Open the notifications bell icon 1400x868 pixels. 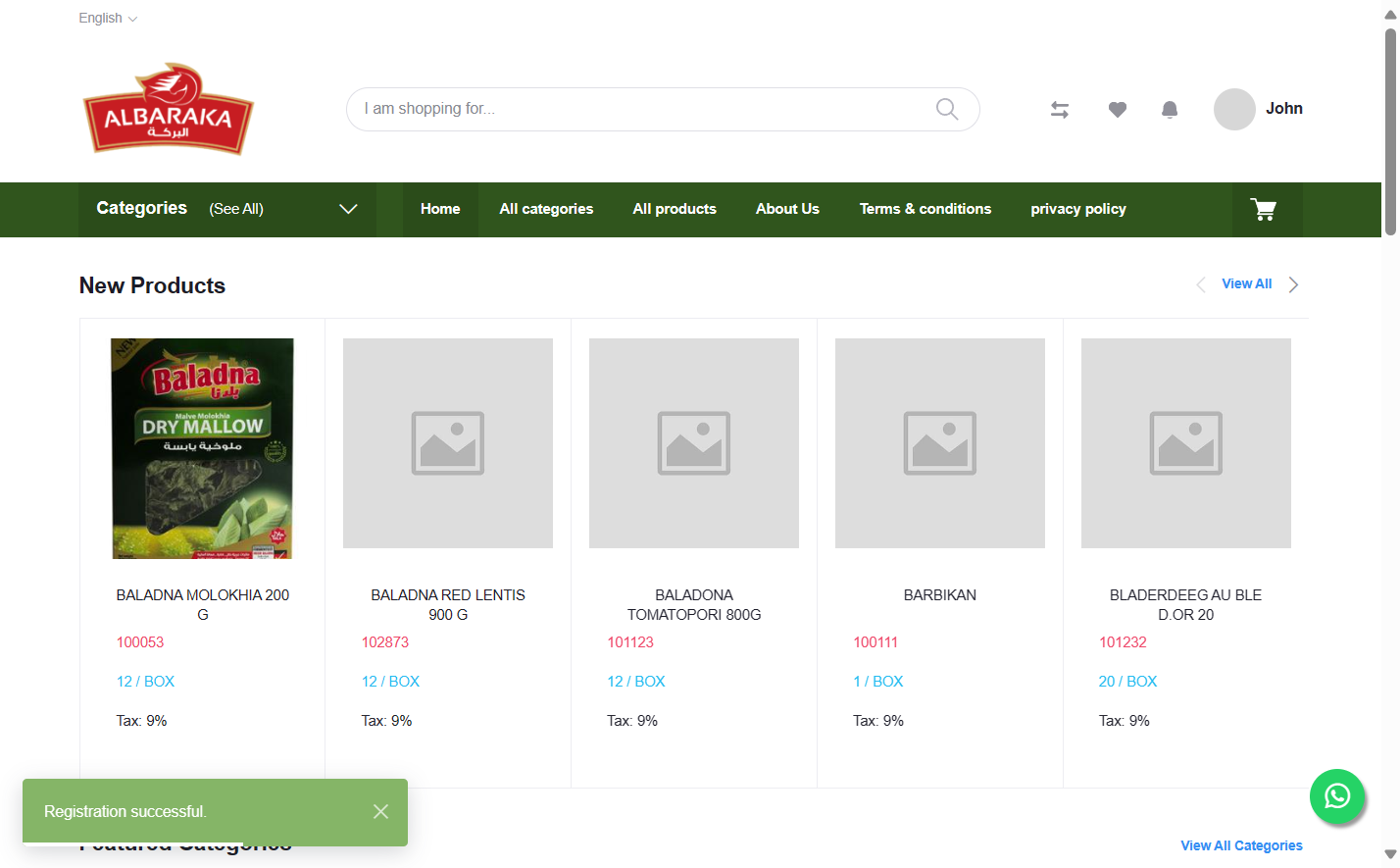click(x=1170, y=110)
